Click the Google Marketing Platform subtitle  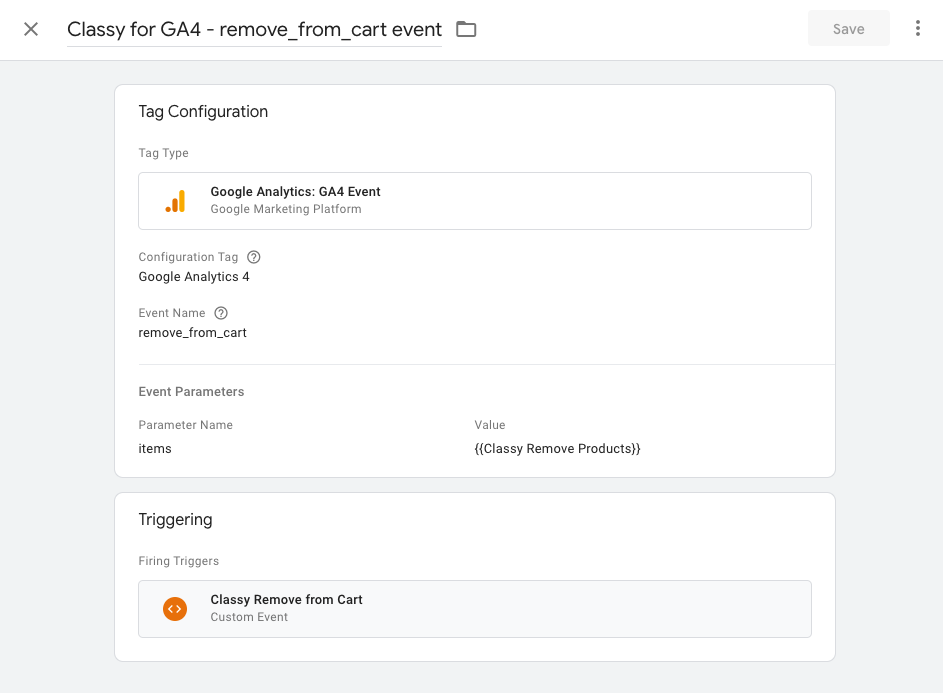[286, 209]
